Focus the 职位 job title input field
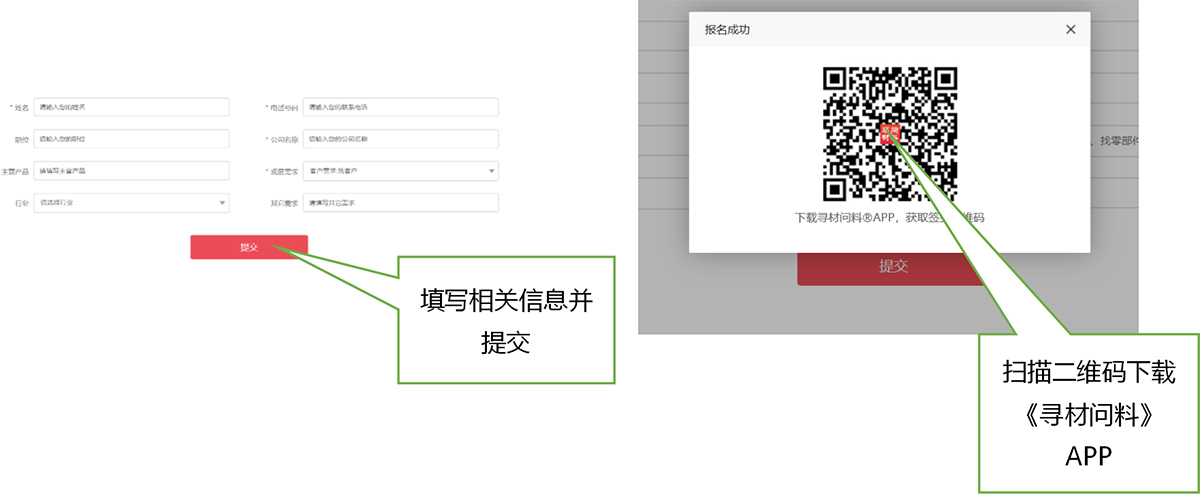The image size is (1200, 494). (x=131, y=139)
